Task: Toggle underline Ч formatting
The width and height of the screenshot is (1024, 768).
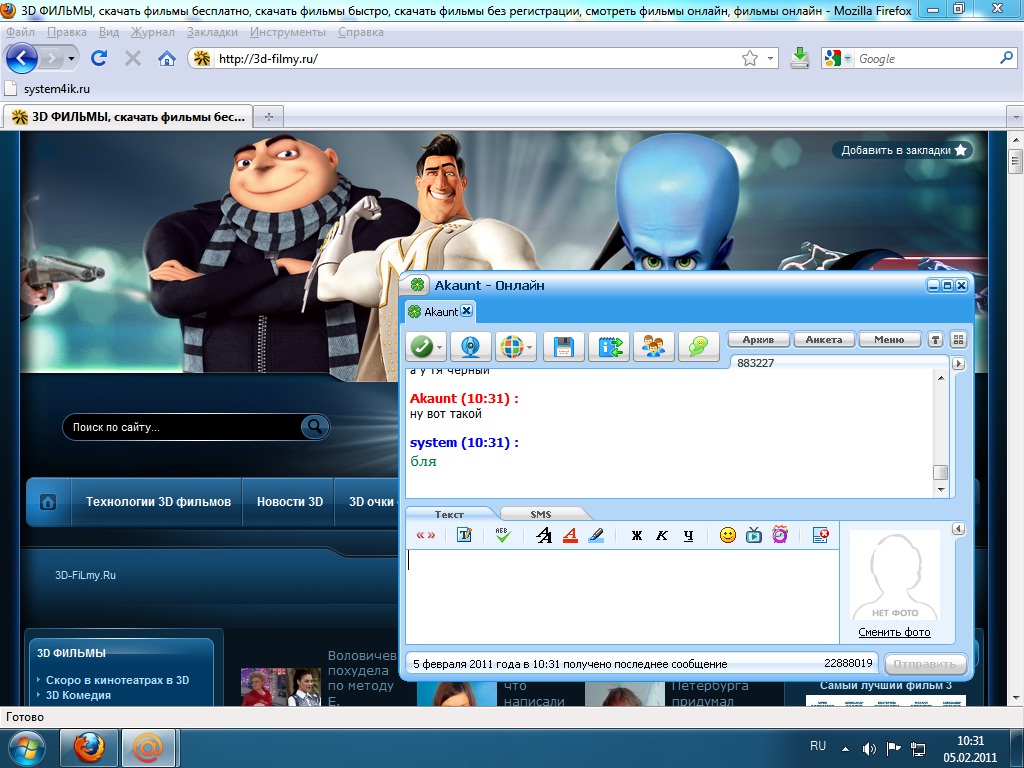Action: click(x=688, y=536)
